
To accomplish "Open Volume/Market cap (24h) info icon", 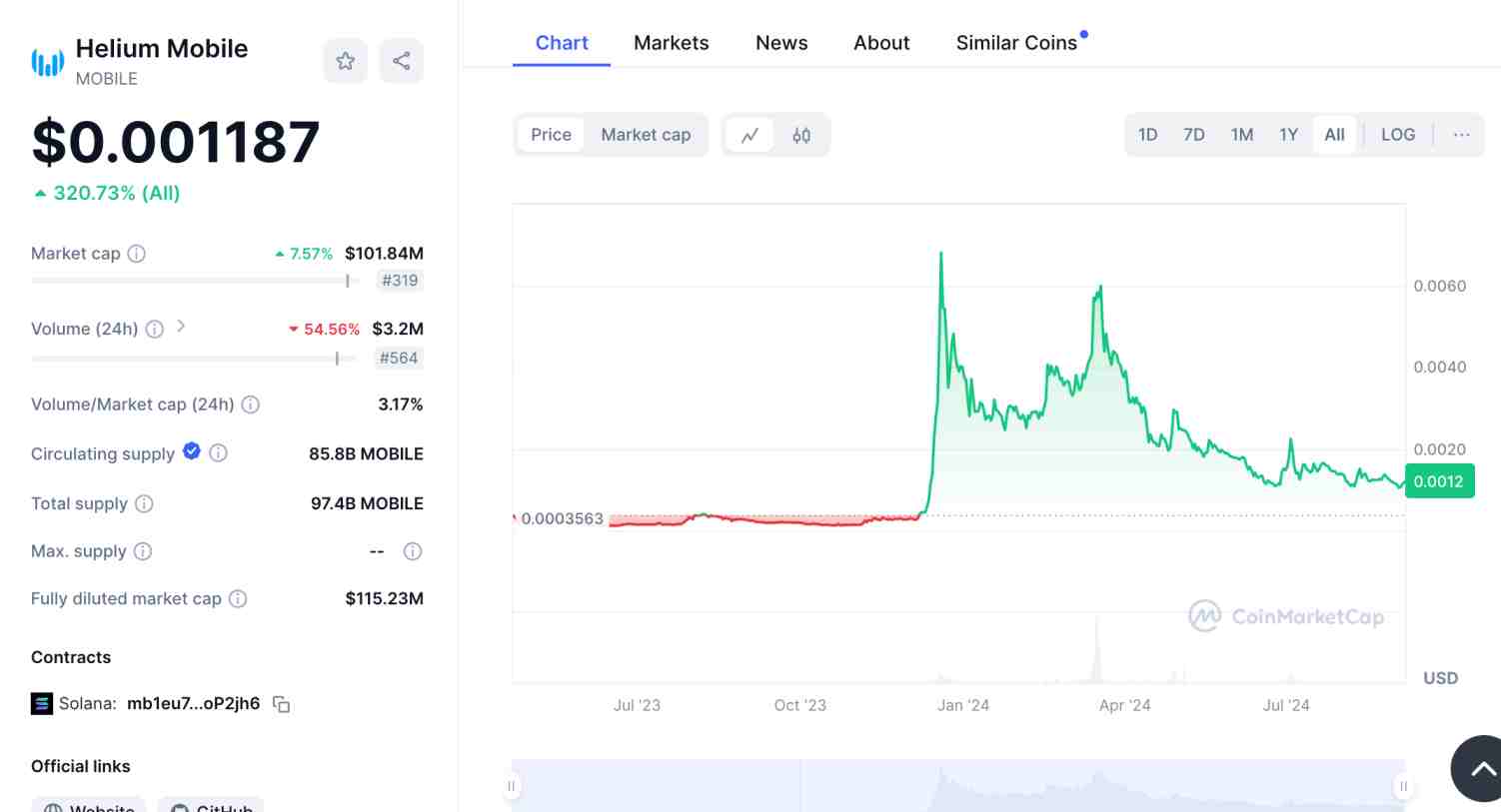I will coord(251,405).
